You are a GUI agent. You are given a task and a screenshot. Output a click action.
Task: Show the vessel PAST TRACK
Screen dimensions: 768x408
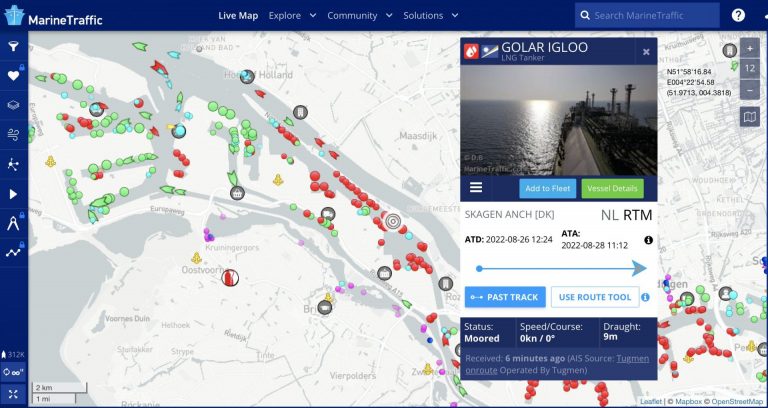tap(505, 297)
